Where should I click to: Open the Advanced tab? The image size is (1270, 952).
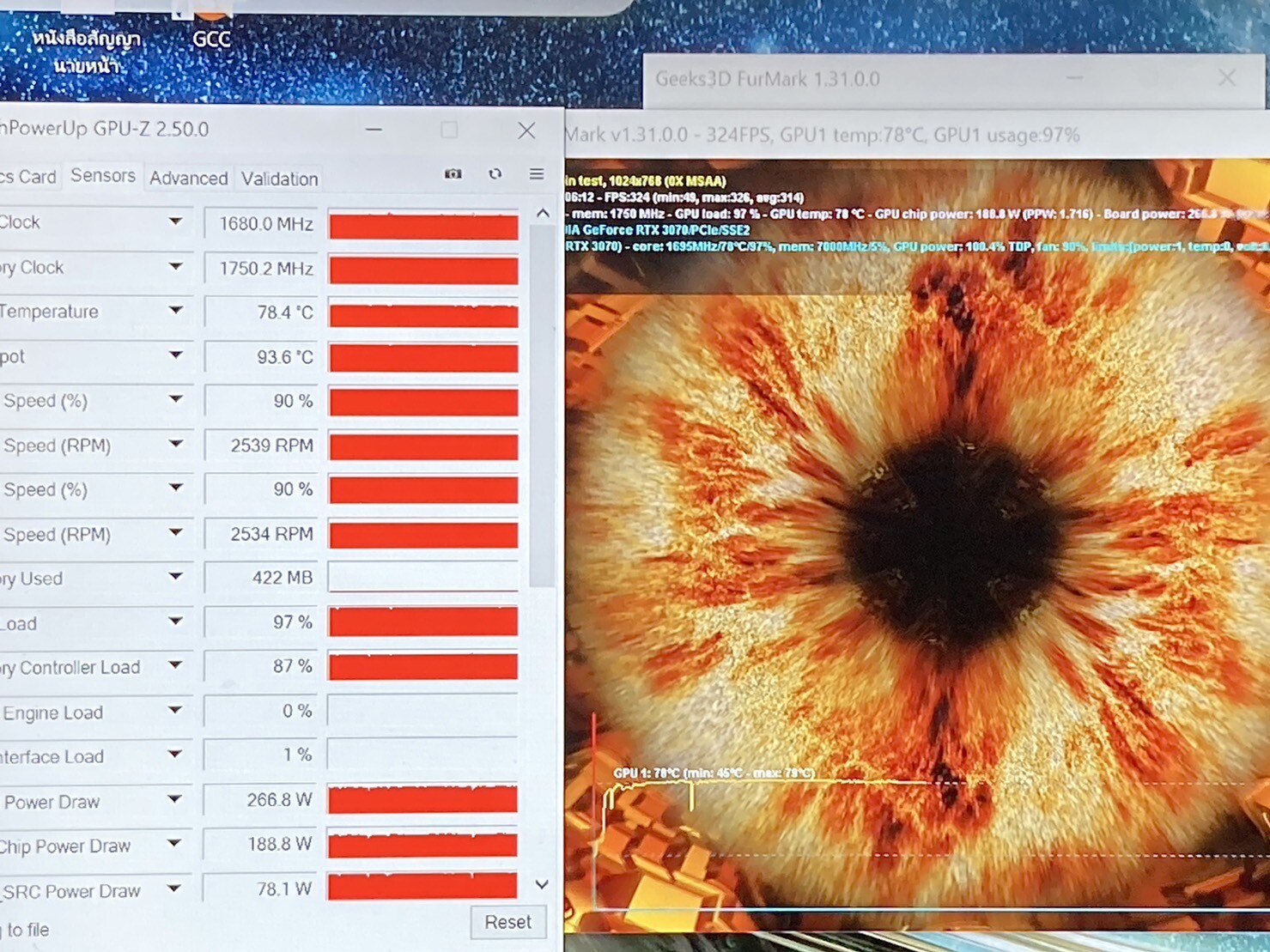pyautogui.click(x=188, y=178)
